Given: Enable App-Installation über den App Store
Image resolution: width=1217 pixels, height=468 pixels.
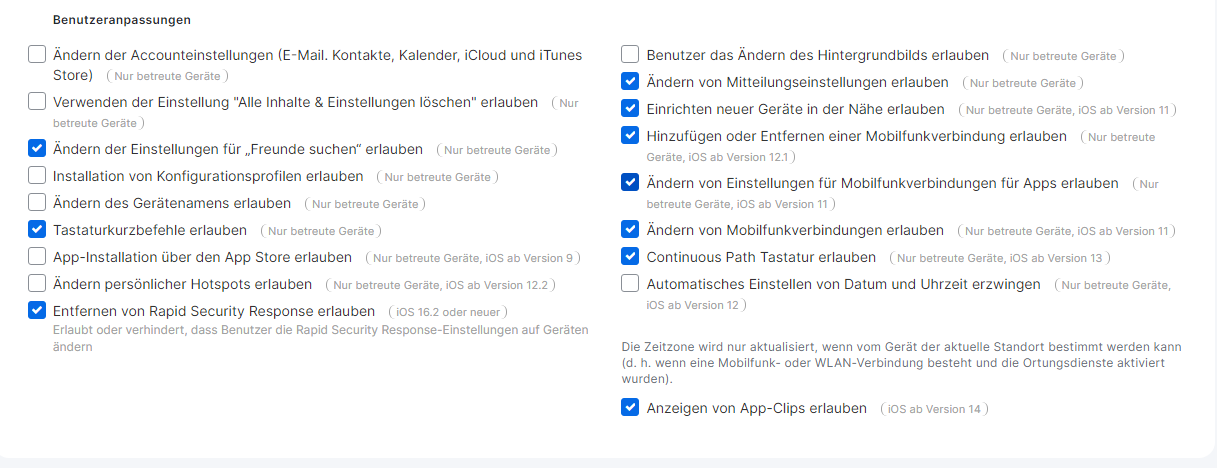Looking at the screenshot, I should click(x=37, y=257).
